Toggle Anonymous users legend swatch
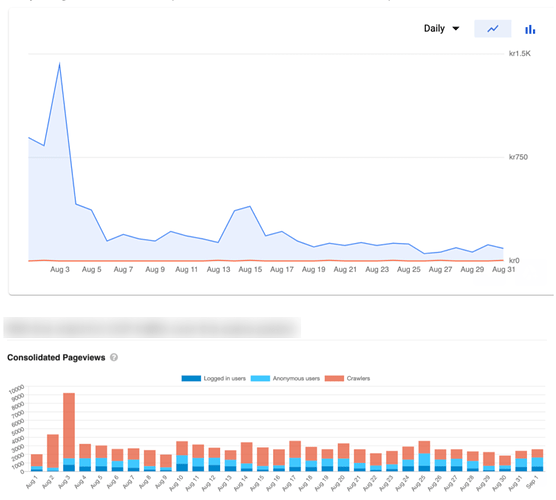Image resolution: width=556 pixels, height=500 pixels. [x=260, y=378]
